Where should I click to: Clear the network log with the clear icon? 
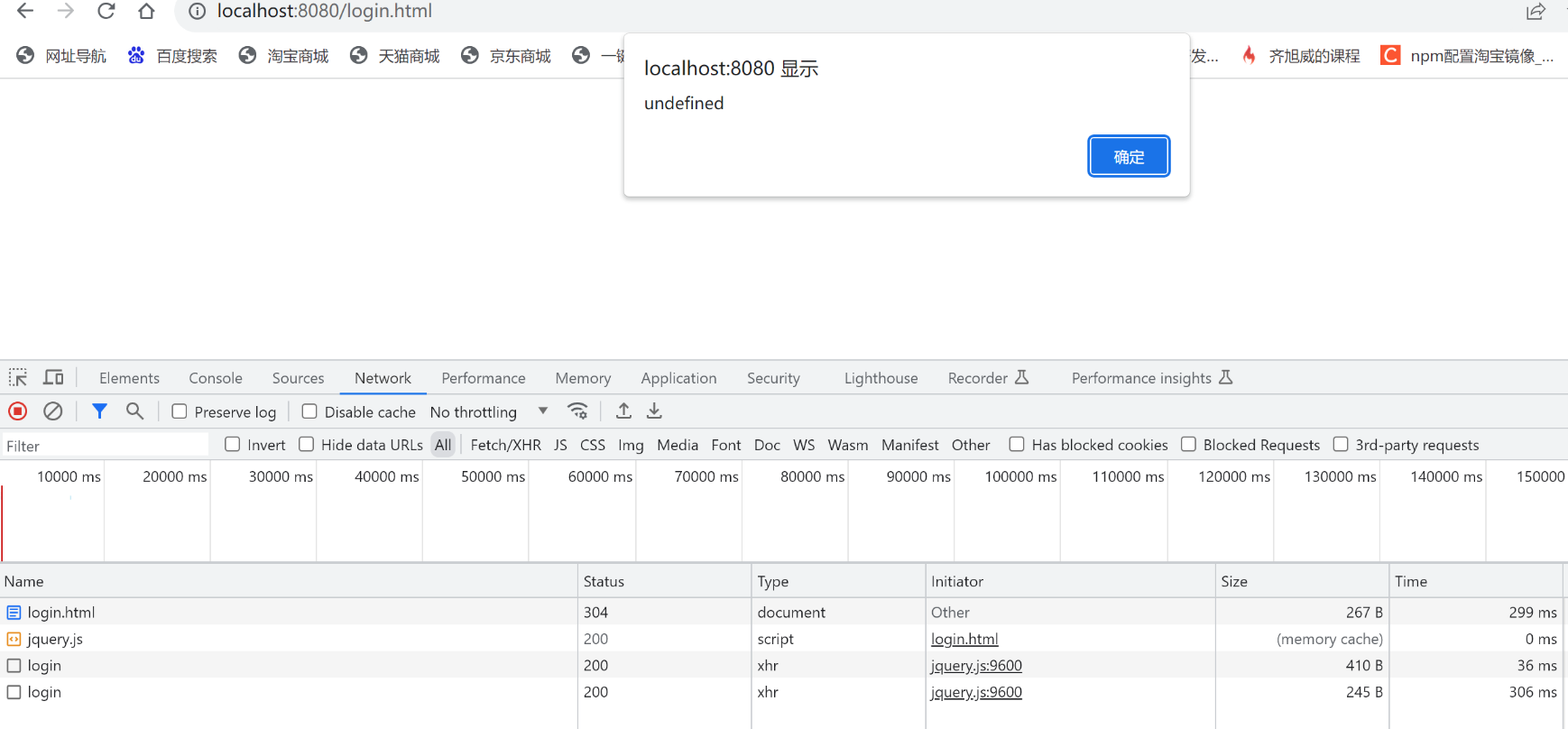pos(53,411)
